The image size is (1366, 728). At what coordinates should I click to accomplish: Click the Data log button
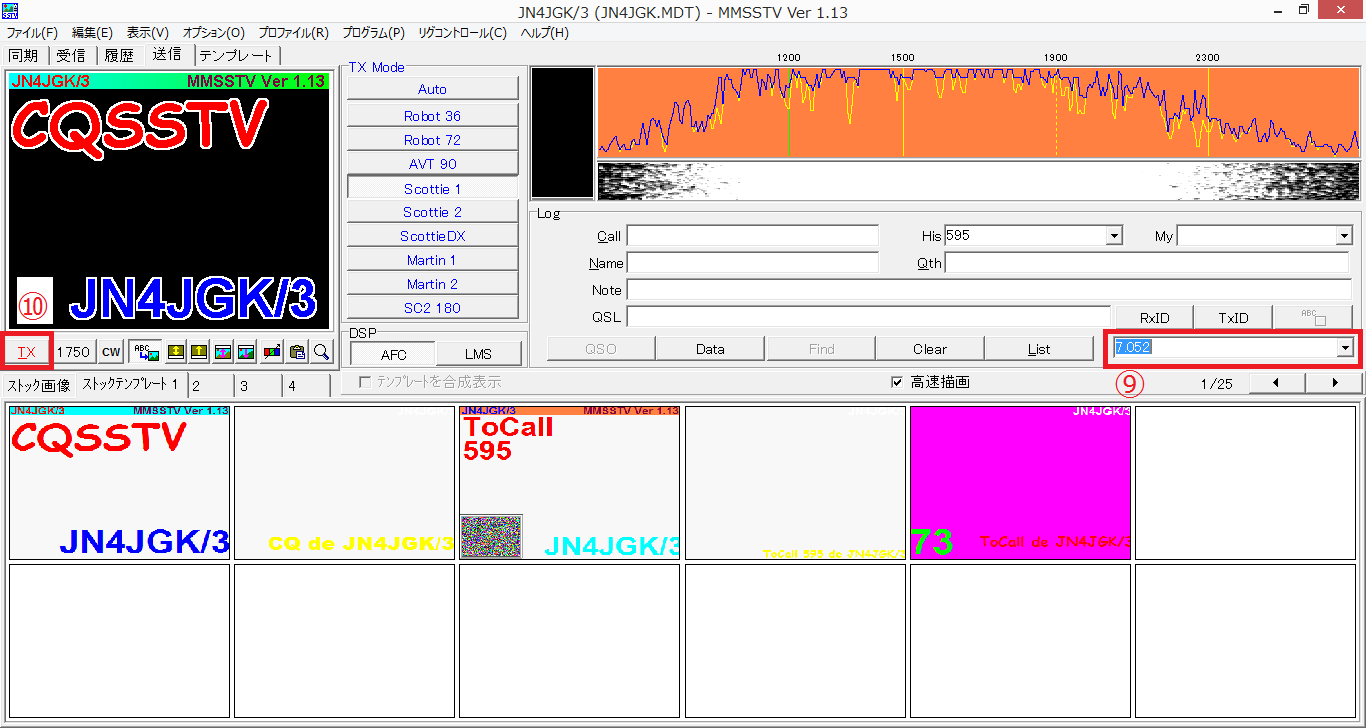click(710, 349)
